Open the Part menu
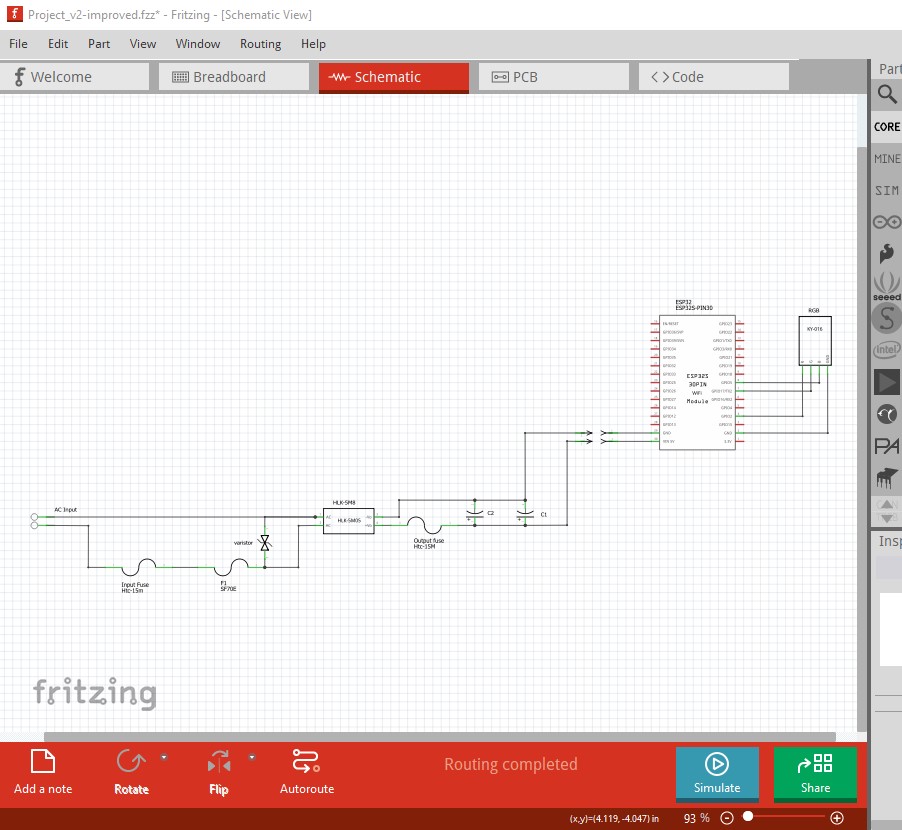 coord(99,44)
